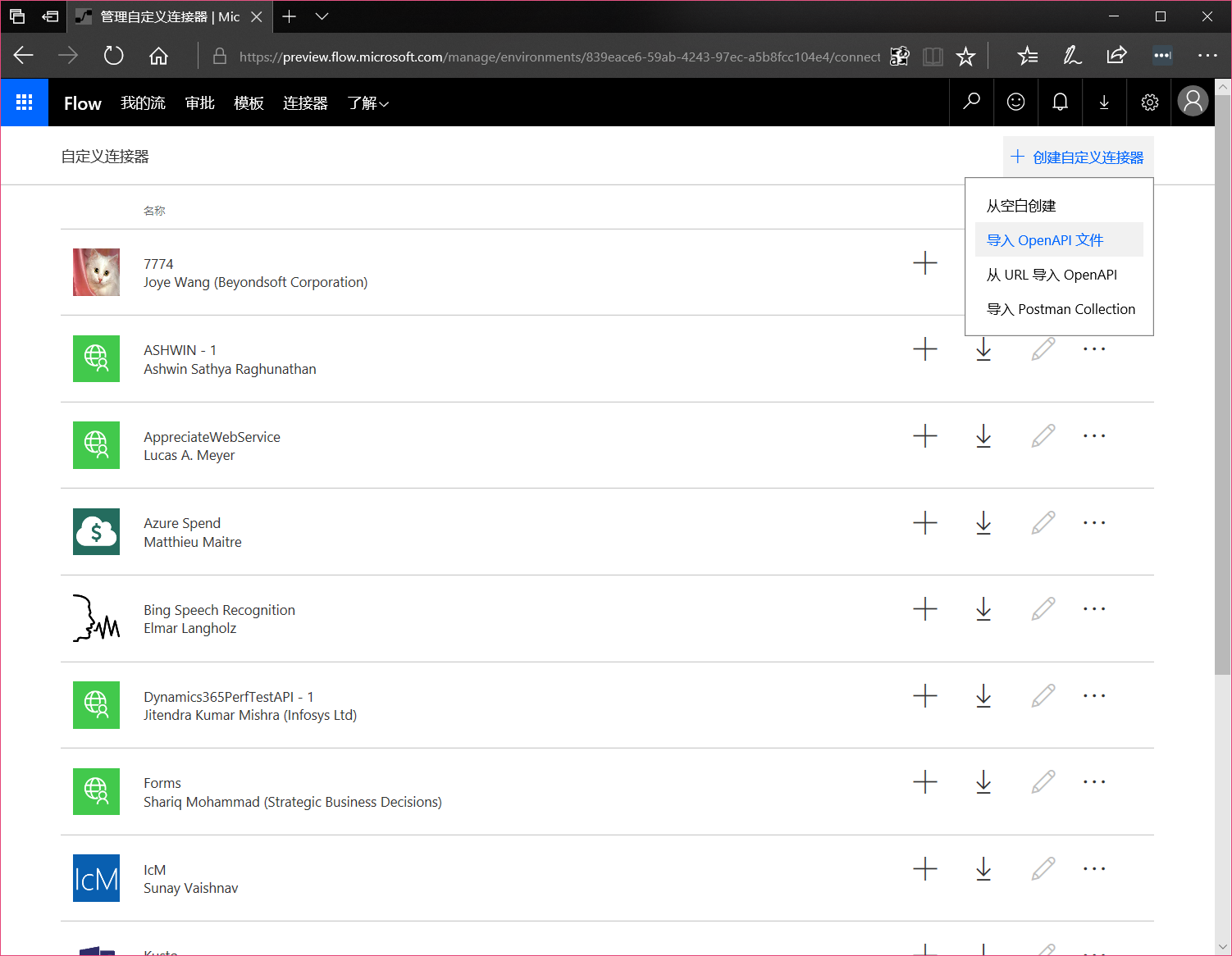Click plus icon for AppreciateWebService connector
This screenshot has width=1232, height=956.
[x=924, y=436]
